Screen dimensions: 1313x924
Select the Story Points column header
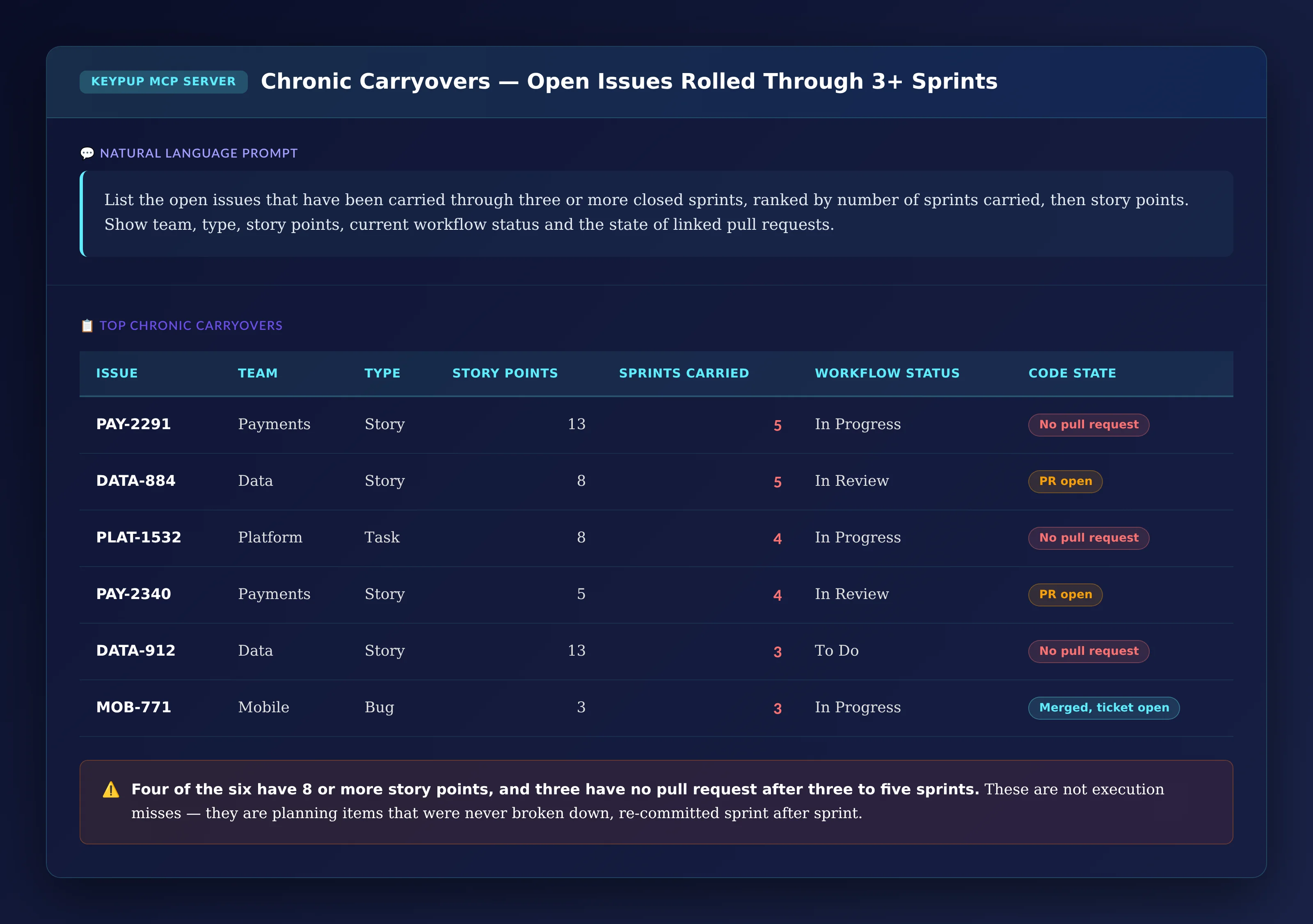tap(505, 373)
